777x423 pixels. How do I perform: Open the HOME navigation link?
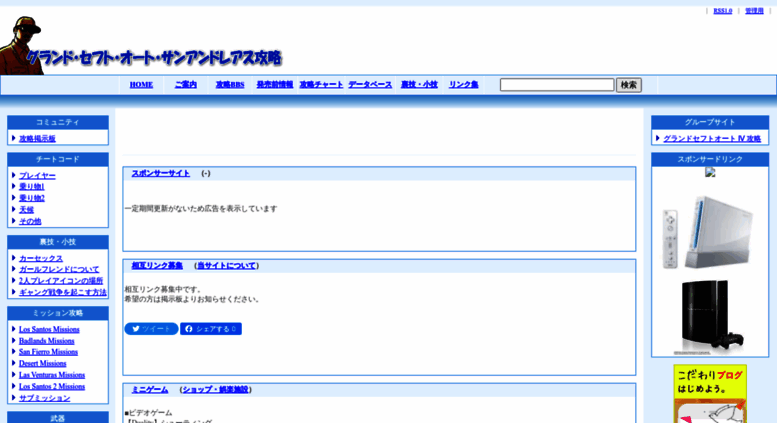point(141,85)
